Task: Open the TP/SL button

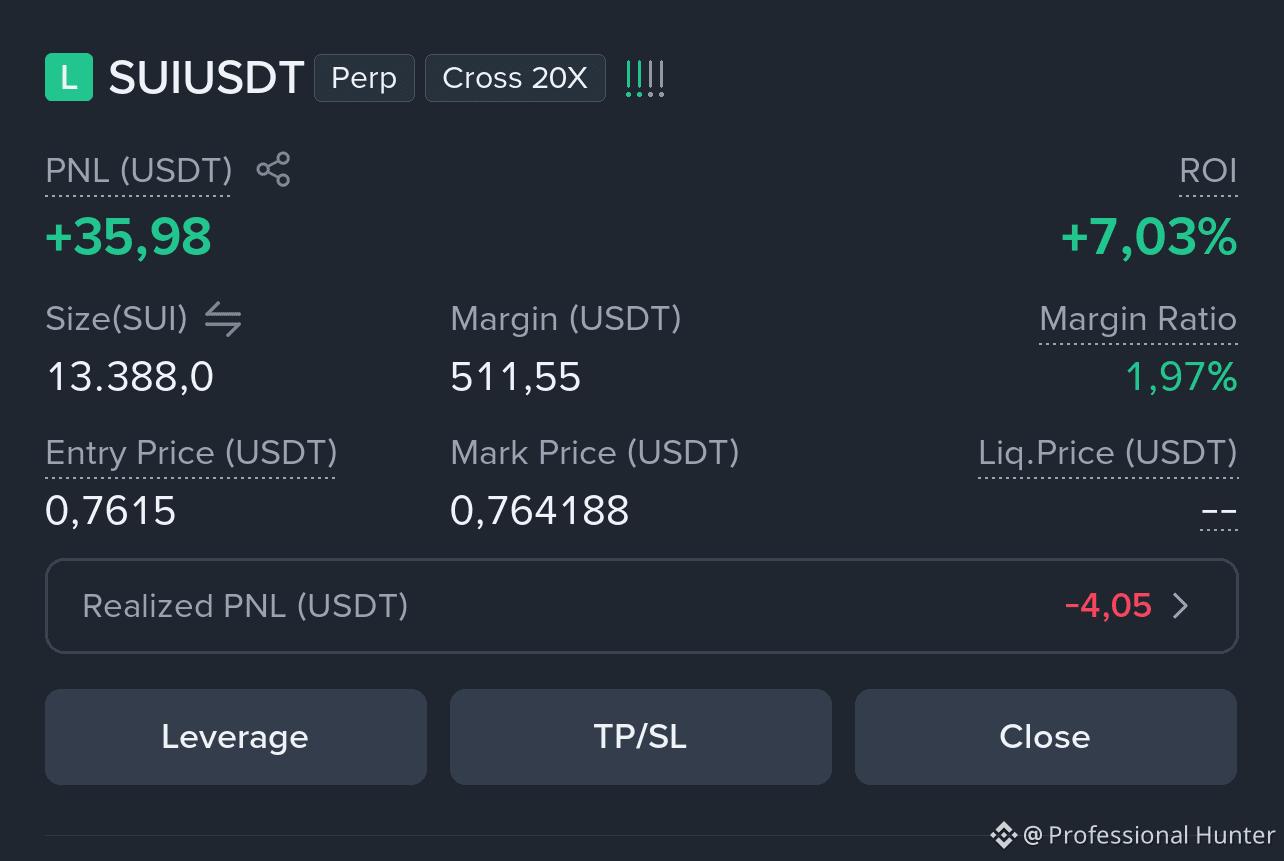Action: (x=641, y=737)
